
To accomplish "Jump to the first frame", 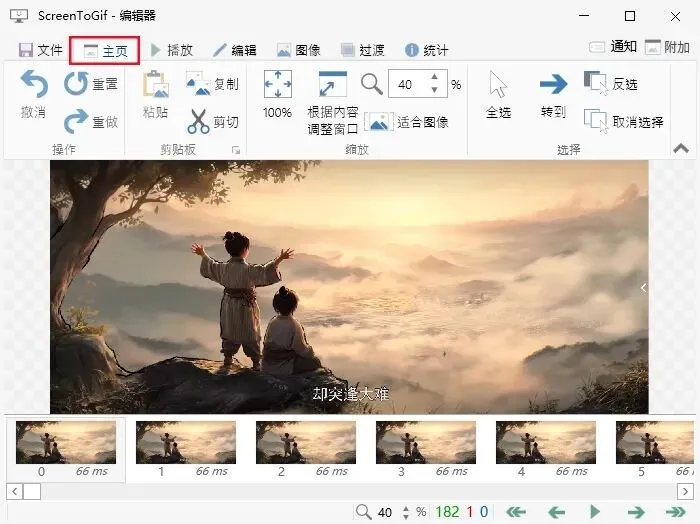I will click(x=516, y=512).
